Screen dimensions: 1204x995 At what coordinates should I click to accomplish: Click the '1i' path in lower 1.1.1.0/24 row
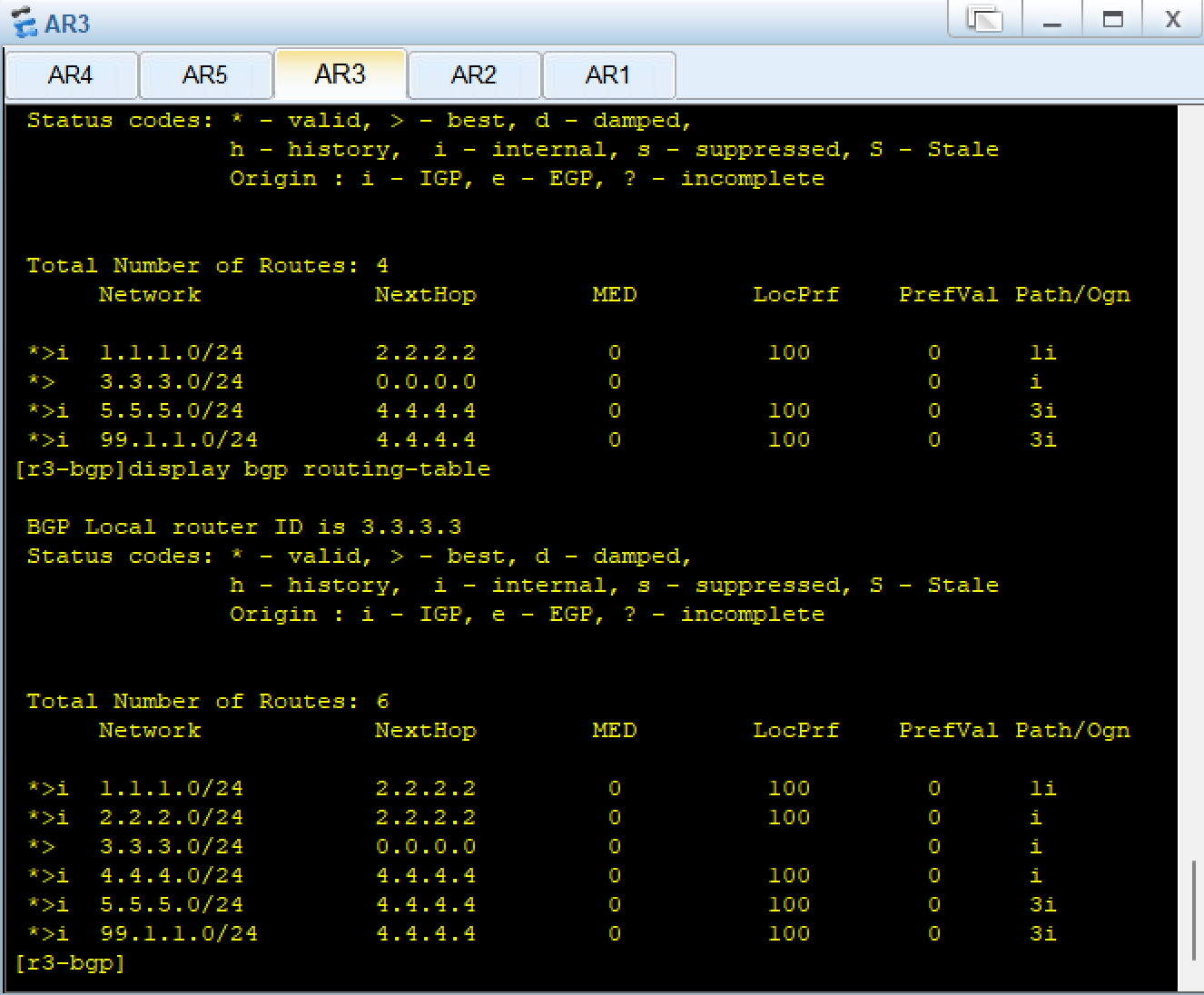(x=1043, y=789)
